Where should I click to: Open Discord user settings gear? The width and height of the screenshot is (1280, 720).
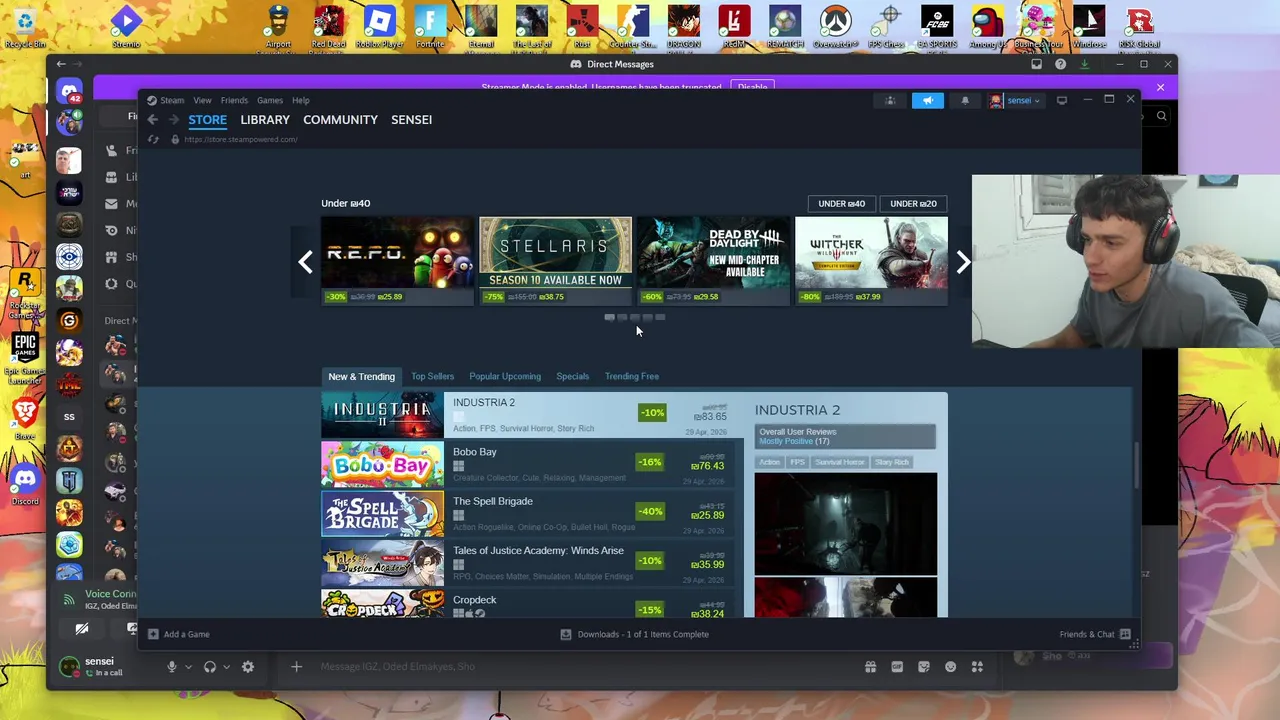tap(248, 667)
